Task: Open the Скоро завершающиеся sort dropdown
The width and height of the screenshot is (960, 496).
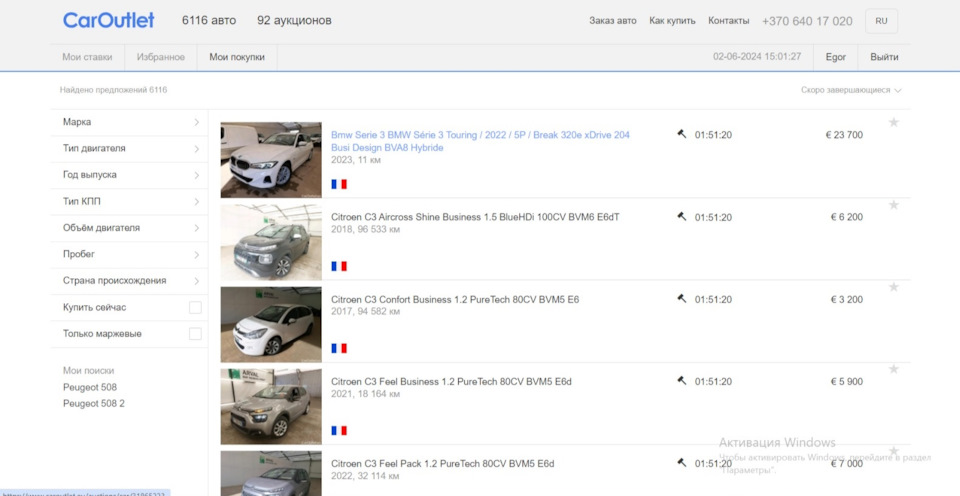Action: [851, 90]
